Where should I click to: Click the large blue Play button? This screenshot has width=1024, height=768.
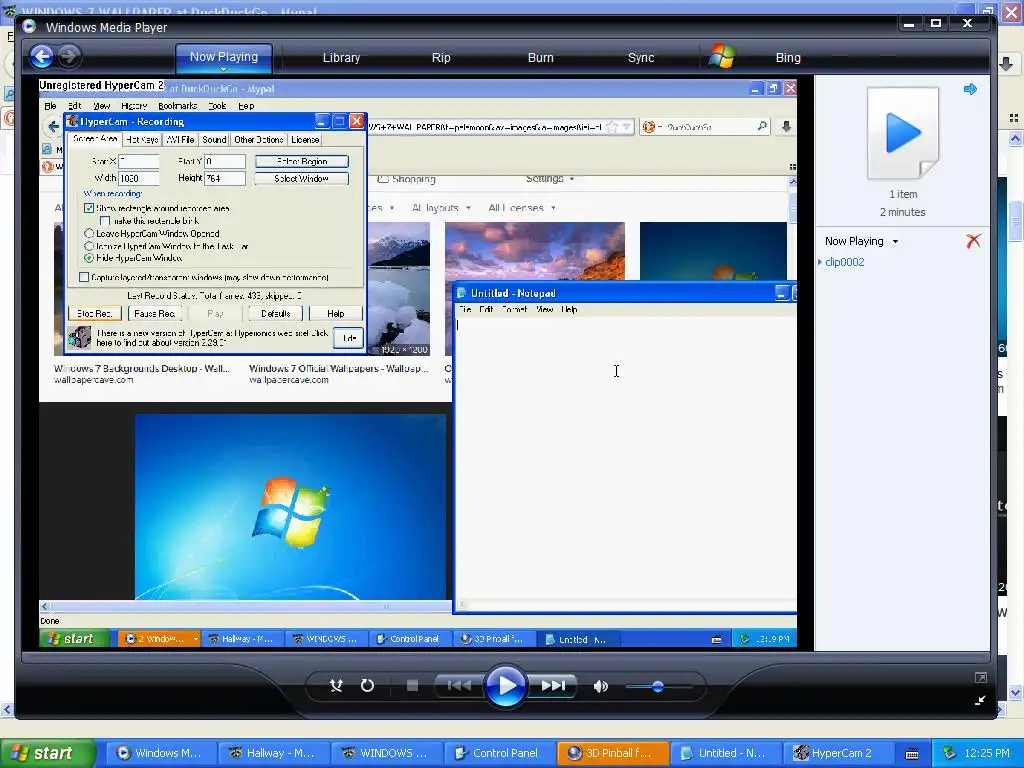(505, 686)
